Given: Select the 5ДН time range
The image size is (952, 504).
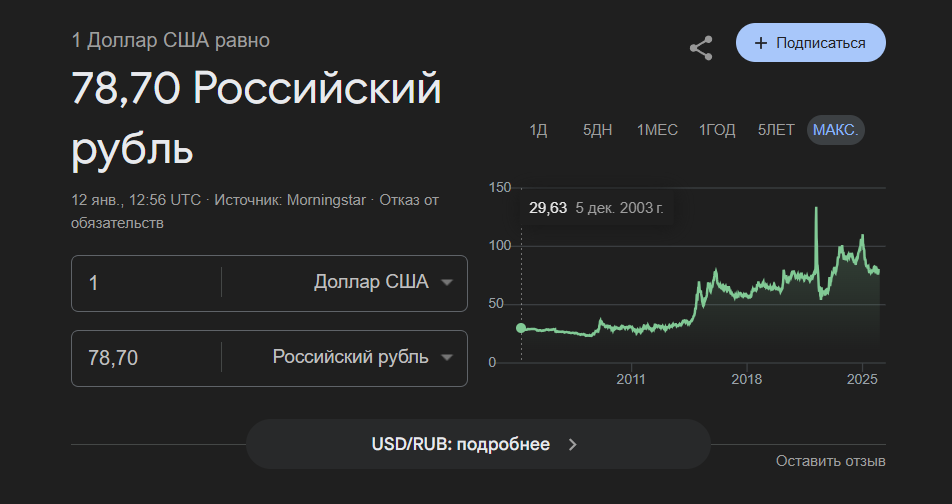Looking at the screenshot, I should point(597,130).
